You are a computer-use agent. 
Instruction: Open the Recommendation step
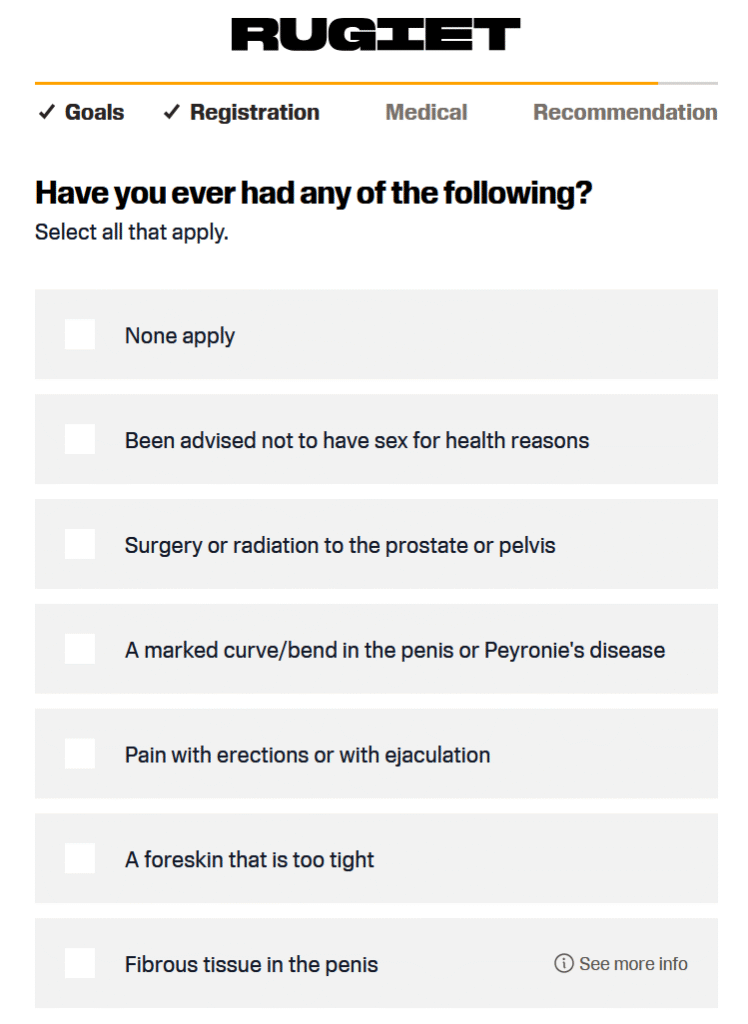click(625, 112)
